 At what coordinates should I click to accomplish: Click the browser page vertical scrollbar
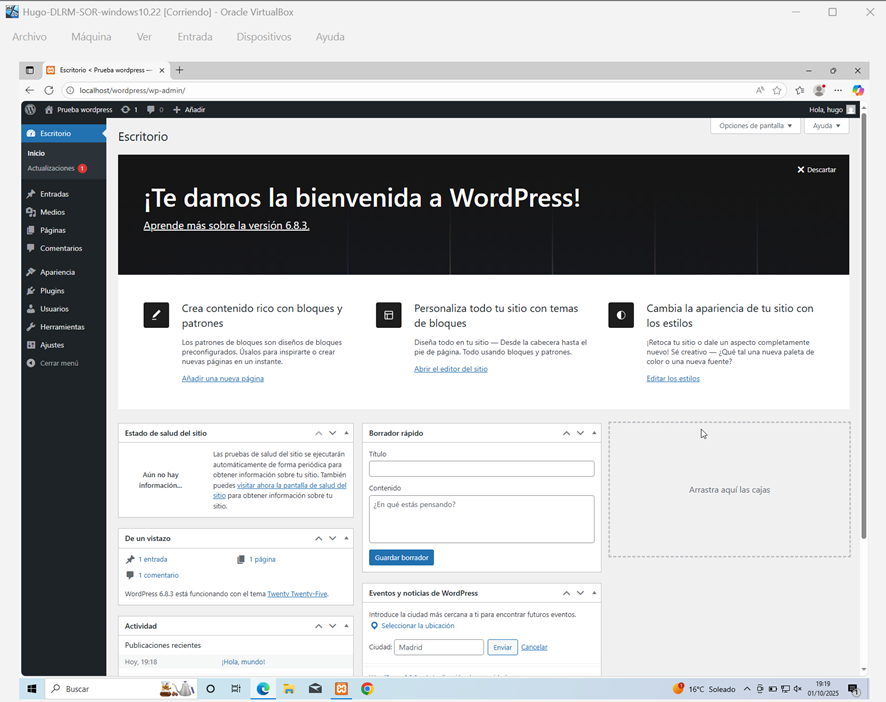click(862, 300)
